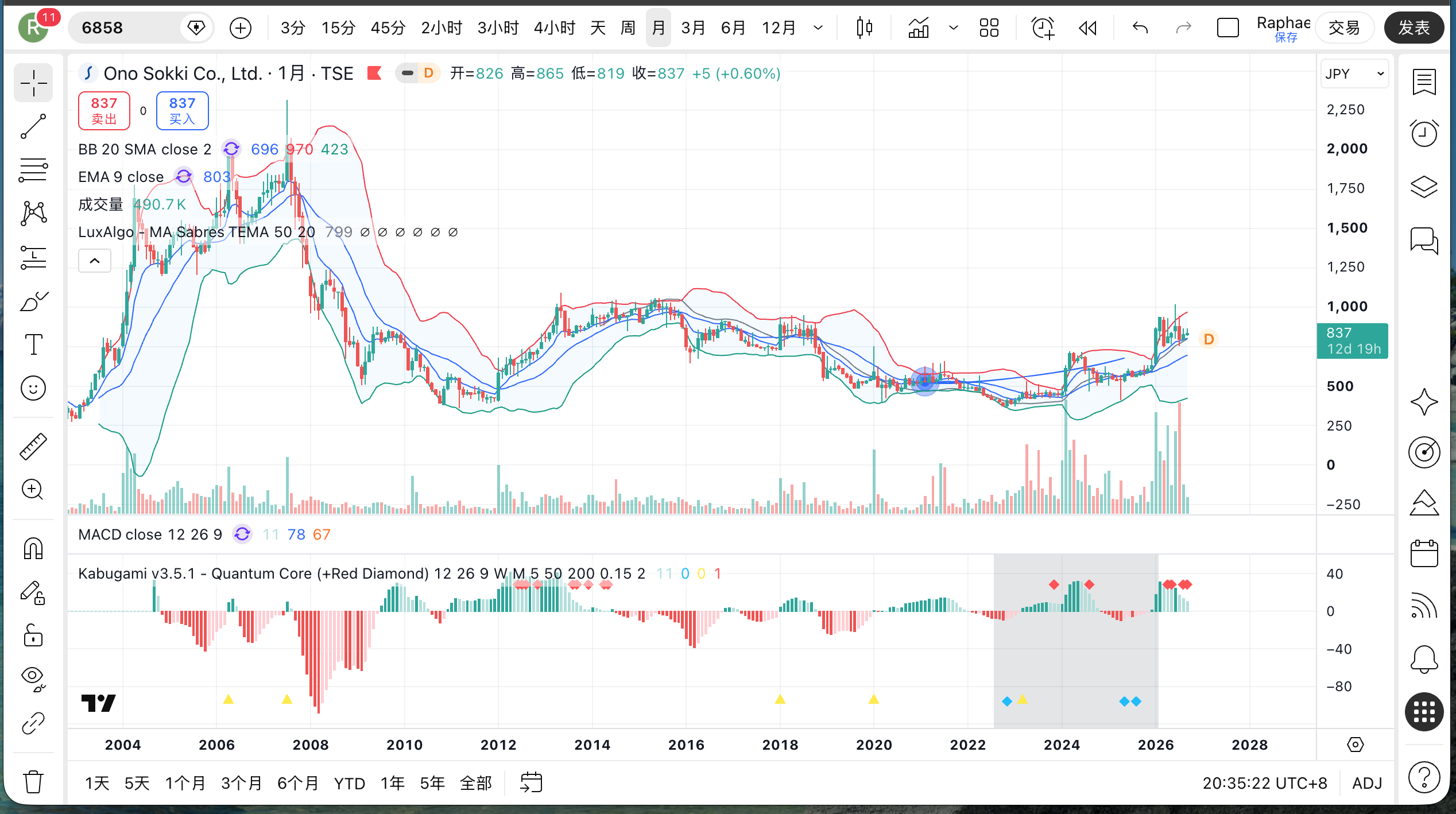Click the 交易 trade button
The width and height of the screenshot is (1456, 814).
coord(1344,28)
